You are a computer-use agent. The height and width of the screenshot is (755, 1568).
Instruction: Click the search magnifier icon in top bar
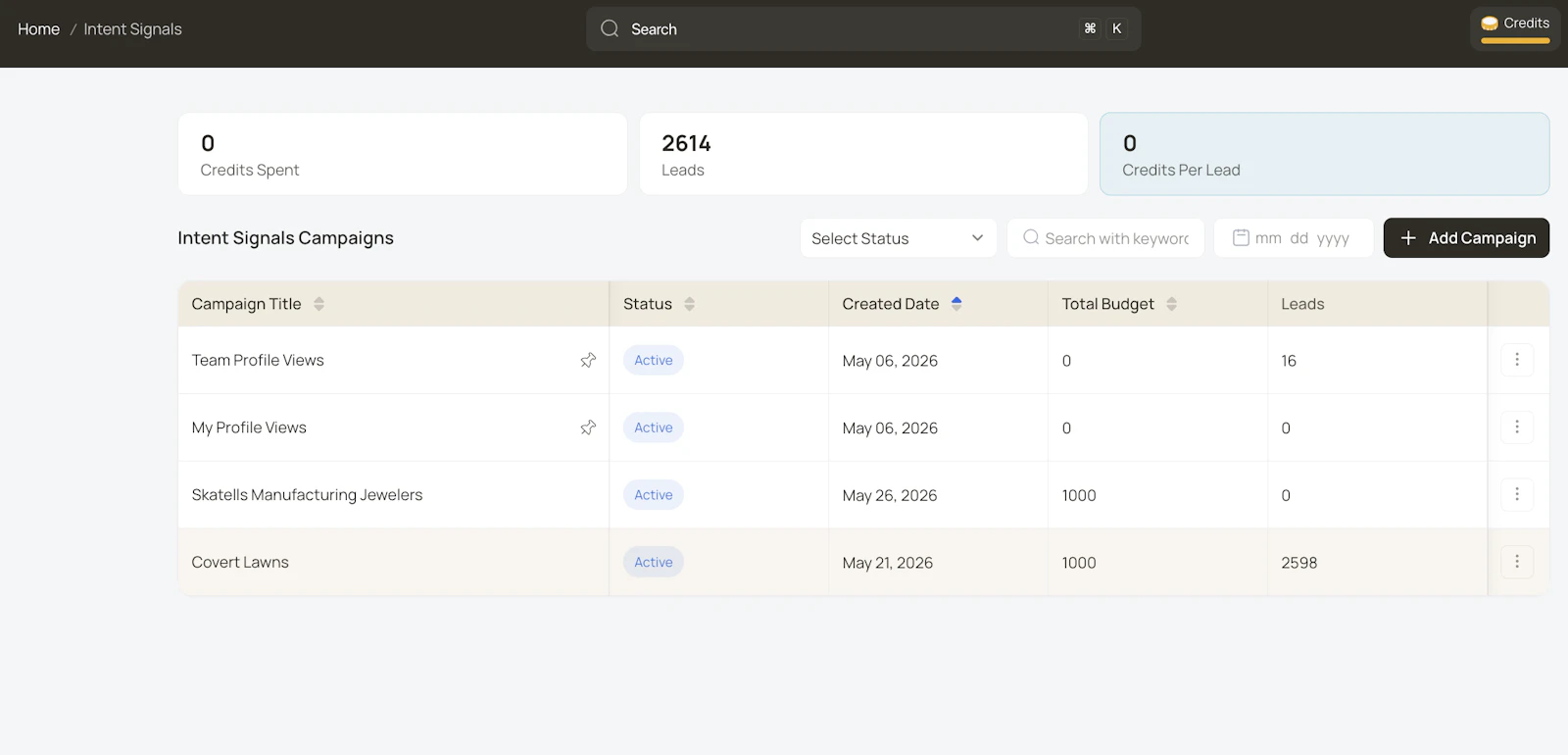pyautogui.click(x=610, y=28)
